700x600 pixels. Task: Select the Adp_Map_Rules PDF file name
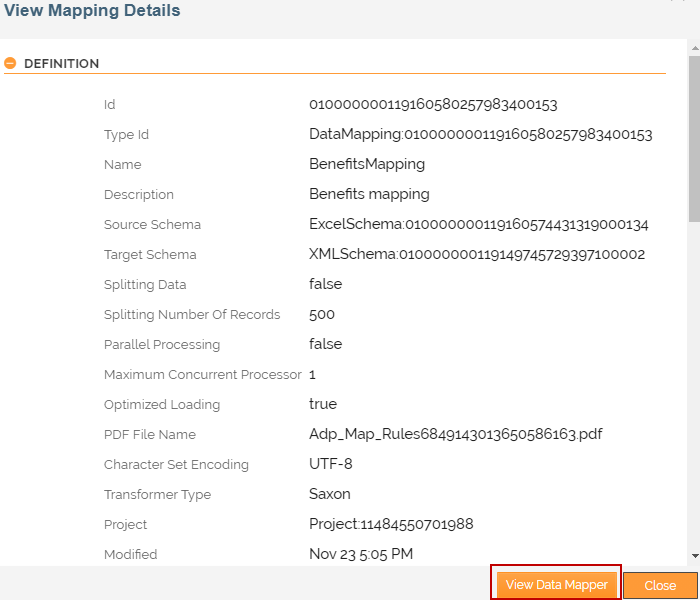455,434
